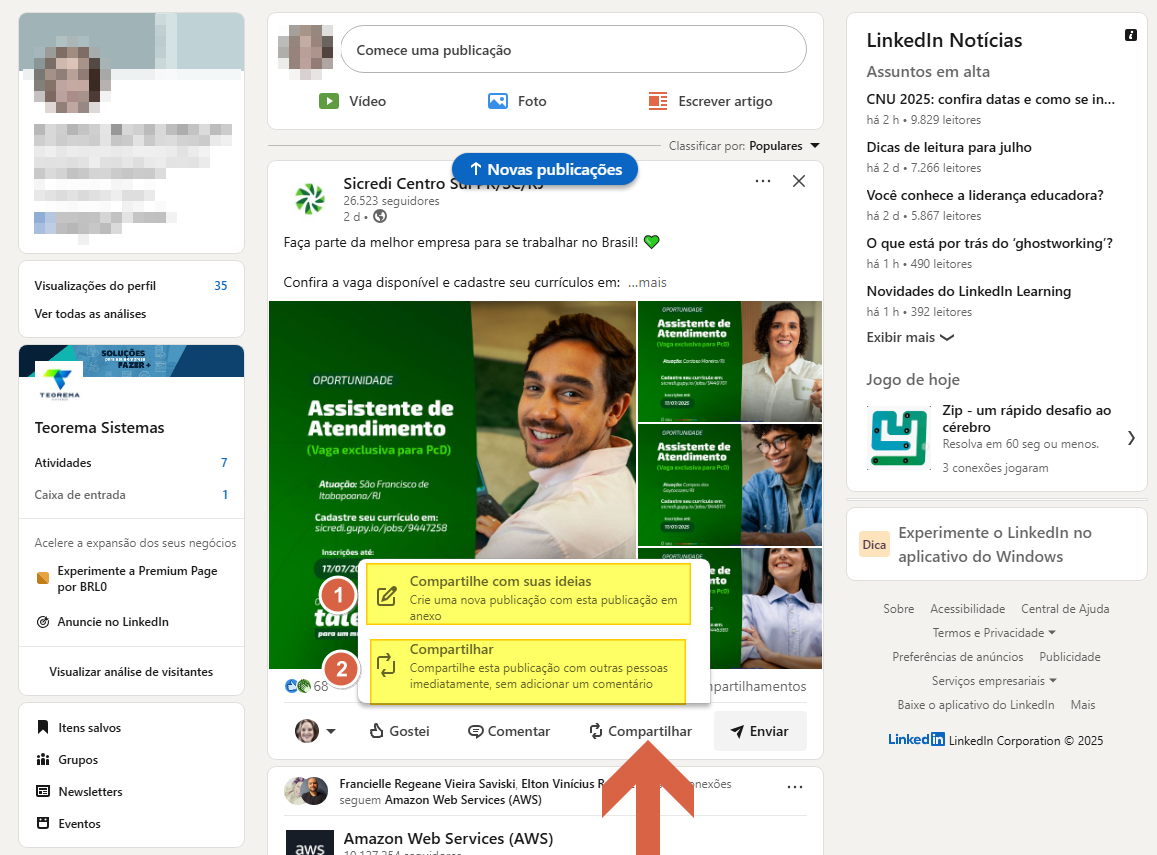Click the Zip game puzzle icon

[899, 438]
